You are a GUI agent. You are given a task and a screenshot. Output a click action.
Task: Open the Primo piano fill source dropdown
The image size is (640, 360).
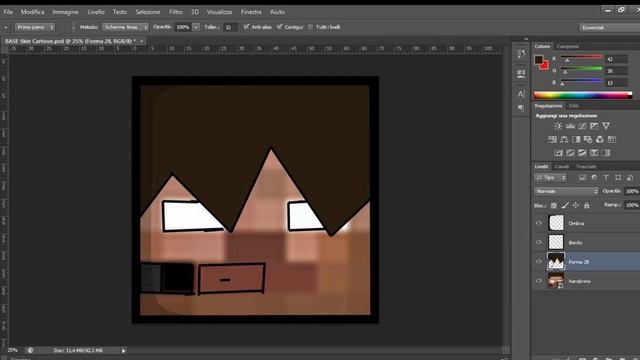35,27
